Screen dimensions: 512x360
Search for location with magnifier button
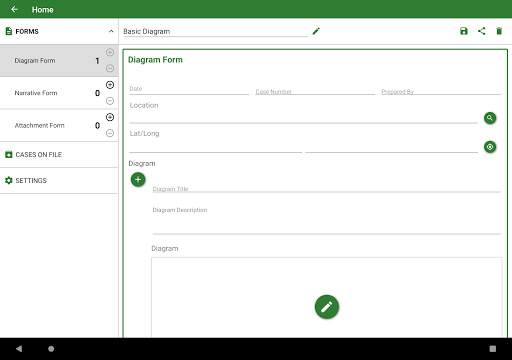[x=490, y=118]
